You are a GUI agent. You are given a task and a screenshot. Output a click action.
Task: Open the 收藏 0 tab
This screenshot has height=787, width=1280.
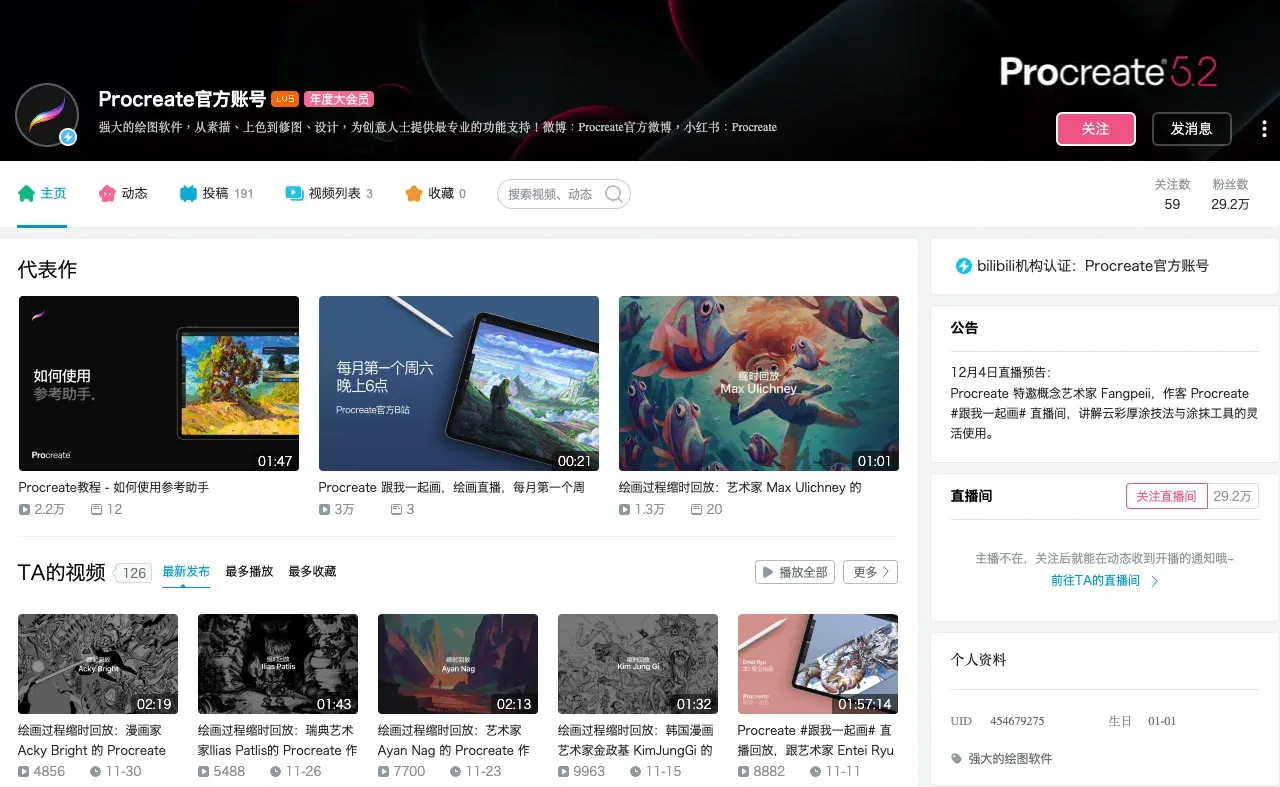tap(435, 193)
